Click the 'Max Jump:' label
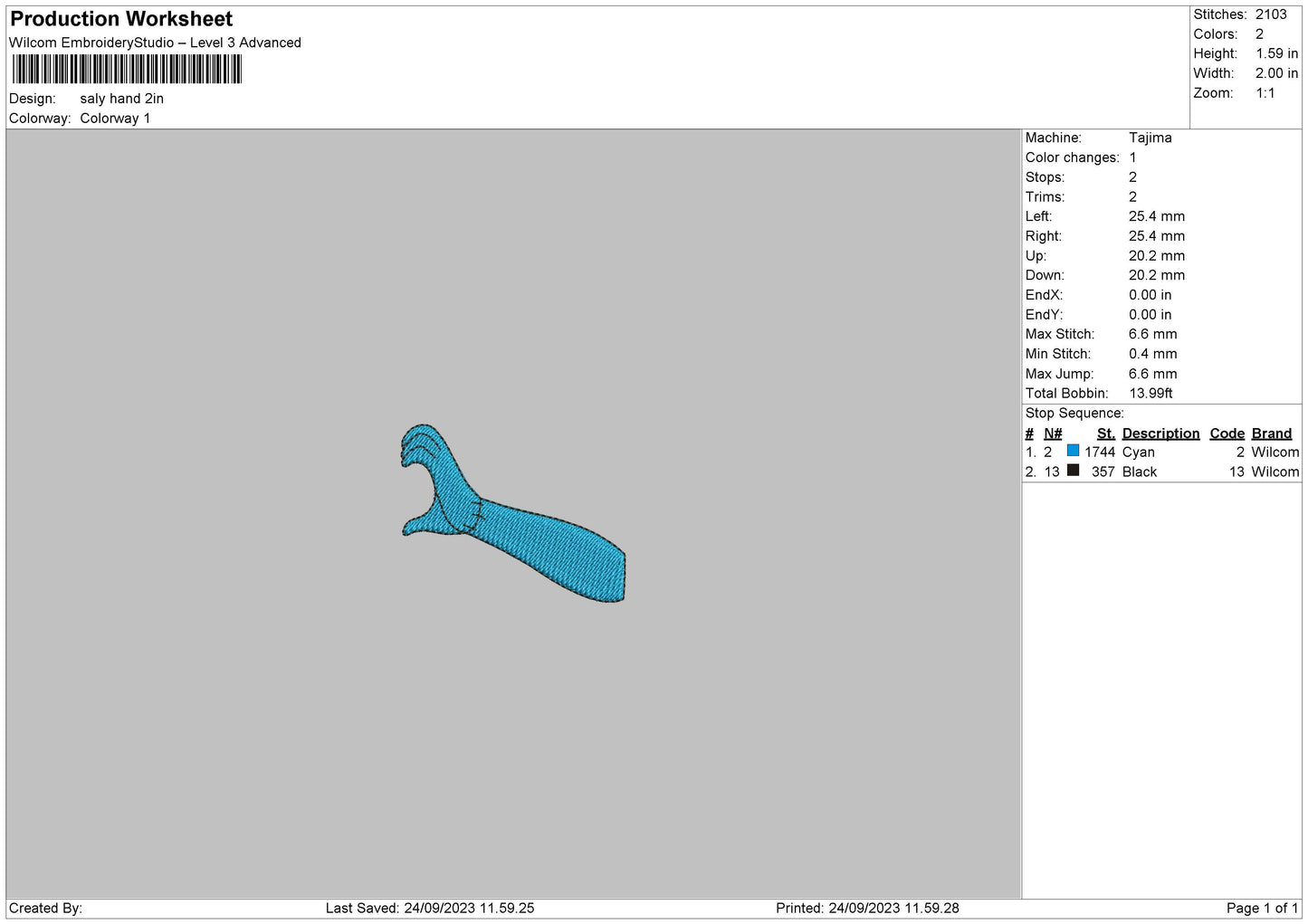 (1059, 374)
